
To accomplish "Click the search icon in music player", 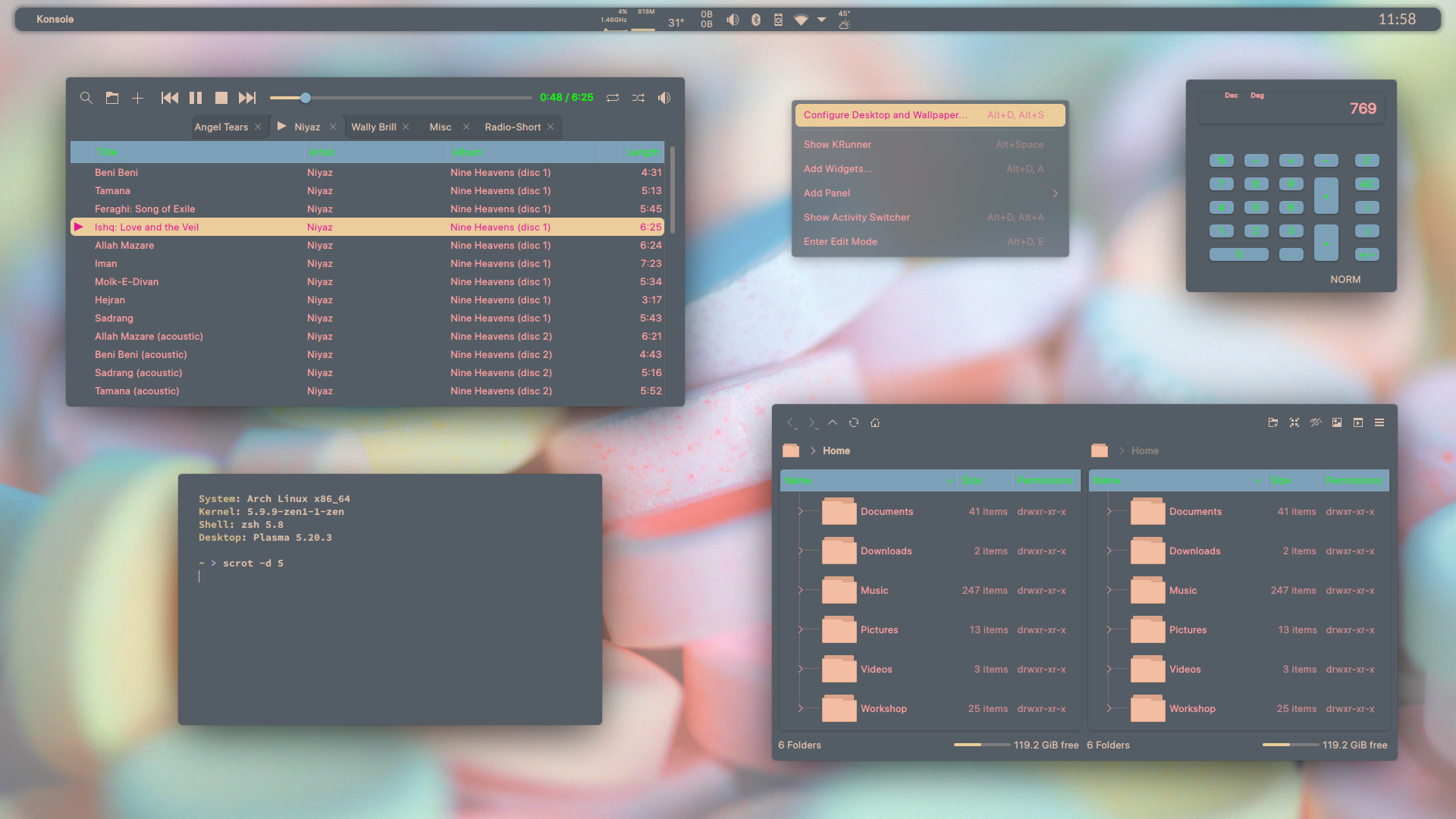I will click(x=86, y=98).
